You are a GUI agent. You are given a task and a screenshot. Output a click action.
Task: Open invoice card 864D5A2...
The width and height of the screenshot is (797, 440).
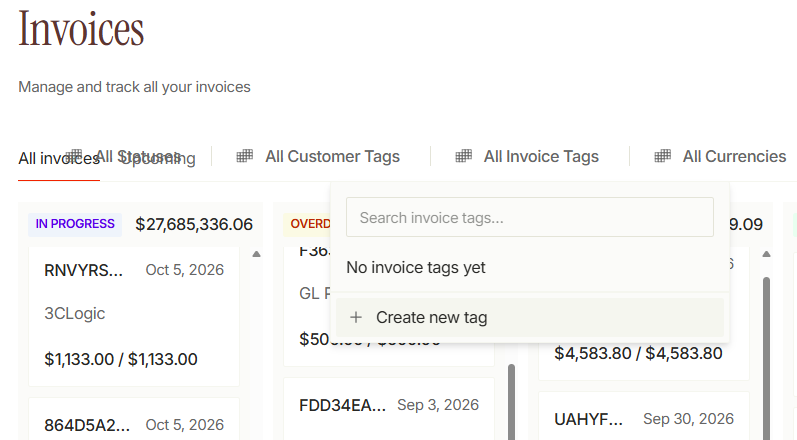pos(134,419)
